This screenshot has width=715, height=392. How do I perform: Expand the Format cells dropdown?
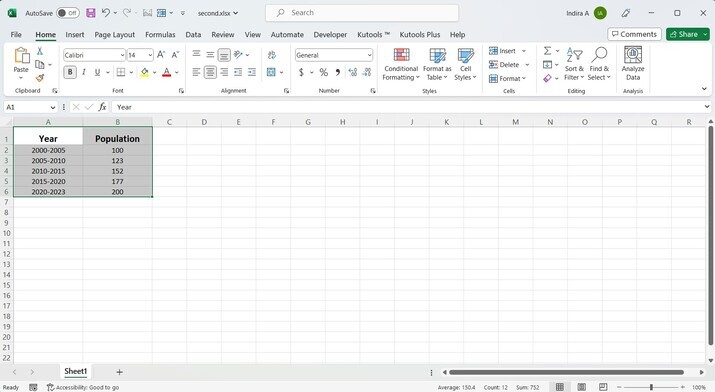[524, 78]
